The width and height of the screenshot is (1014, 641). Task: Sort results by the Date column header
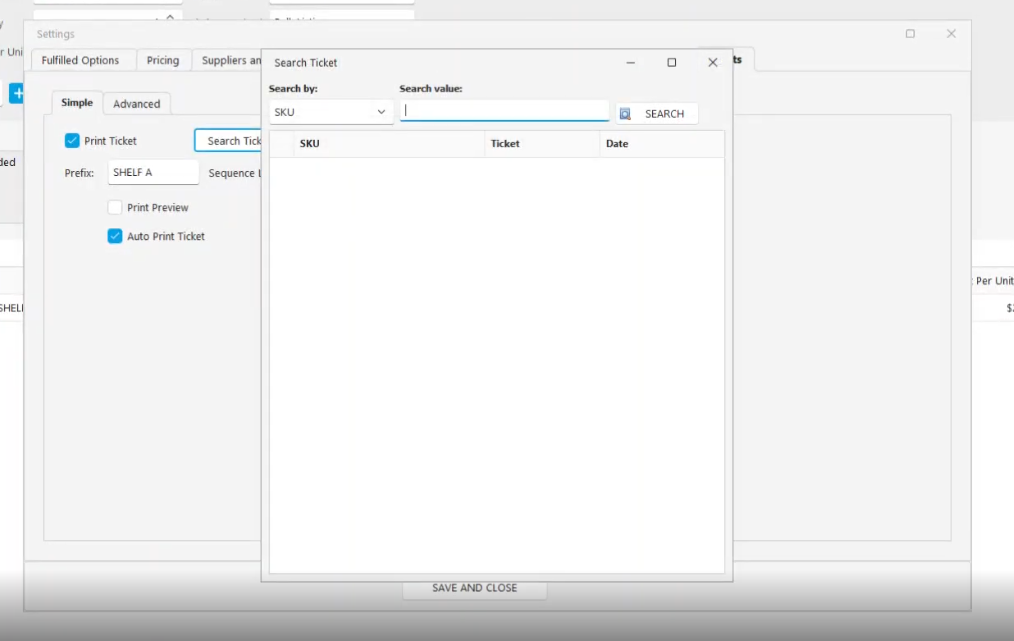[660, 144]
